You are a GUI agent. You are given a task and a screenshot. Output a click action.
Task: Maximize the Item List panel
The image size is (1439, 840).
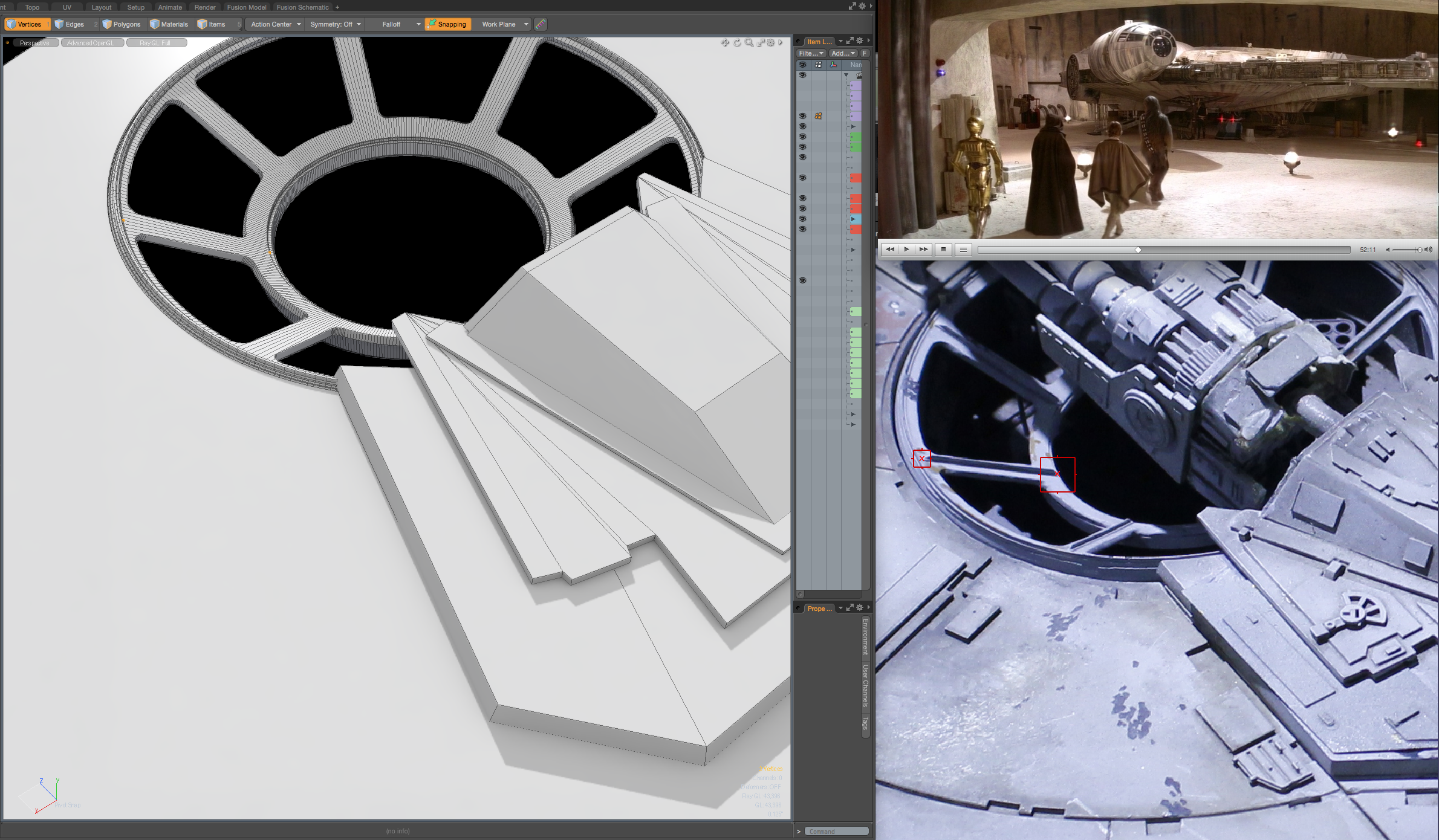[x=849, y=40]
